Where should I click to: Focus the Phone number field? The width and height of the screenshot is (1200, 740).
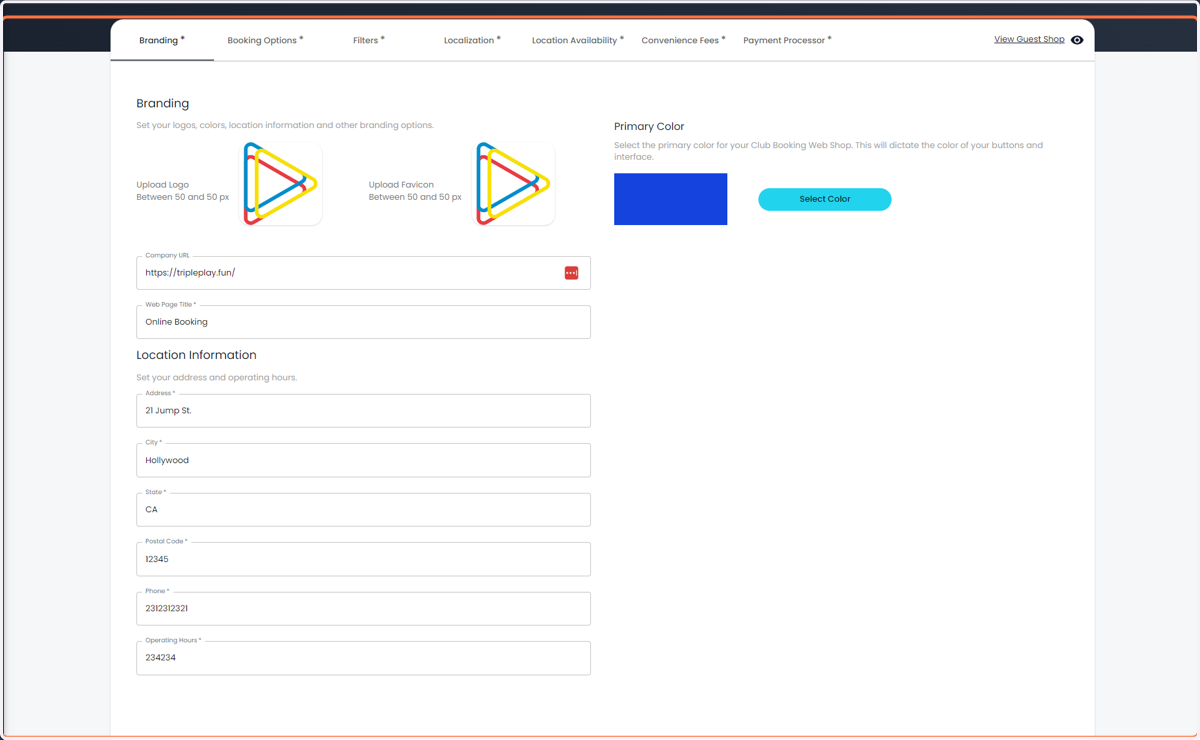coord(363,608)
